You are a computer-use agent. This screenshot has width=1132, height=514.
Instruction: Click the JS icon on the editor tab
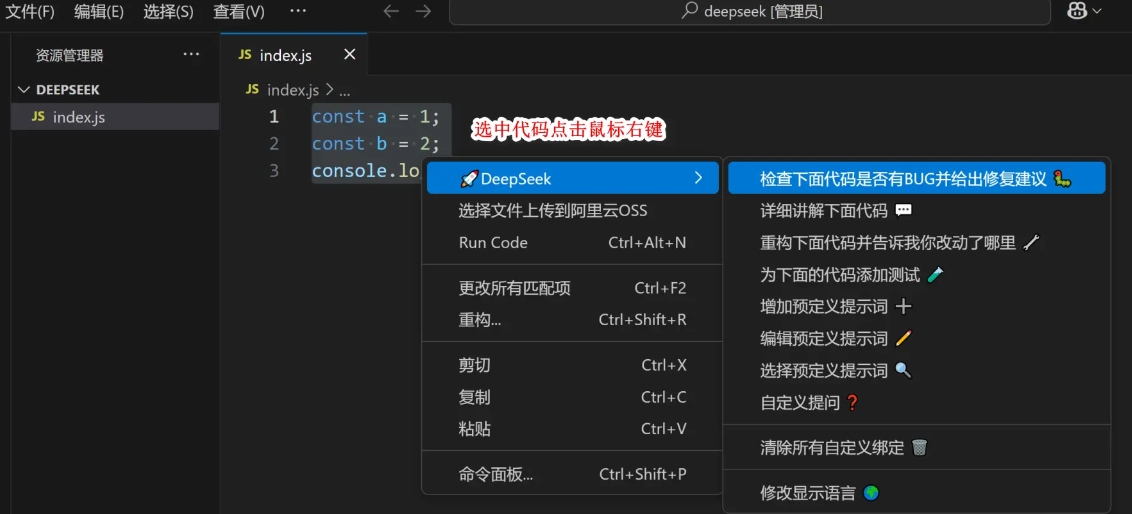(245, 55)
